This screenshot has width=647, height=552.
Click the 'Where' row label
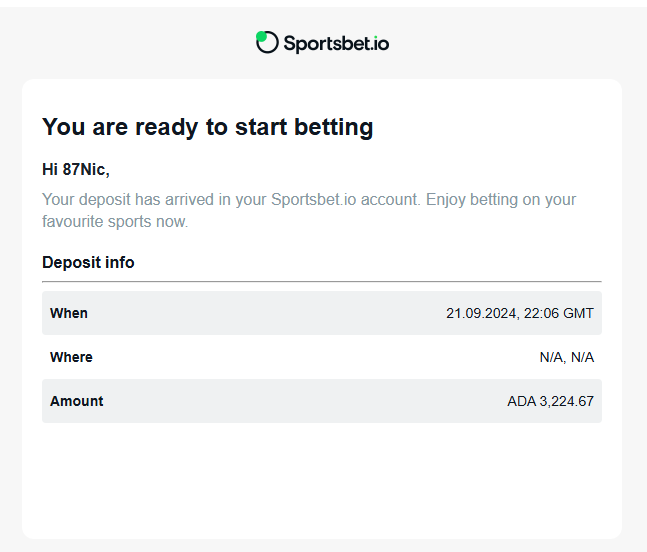[71, 357]
